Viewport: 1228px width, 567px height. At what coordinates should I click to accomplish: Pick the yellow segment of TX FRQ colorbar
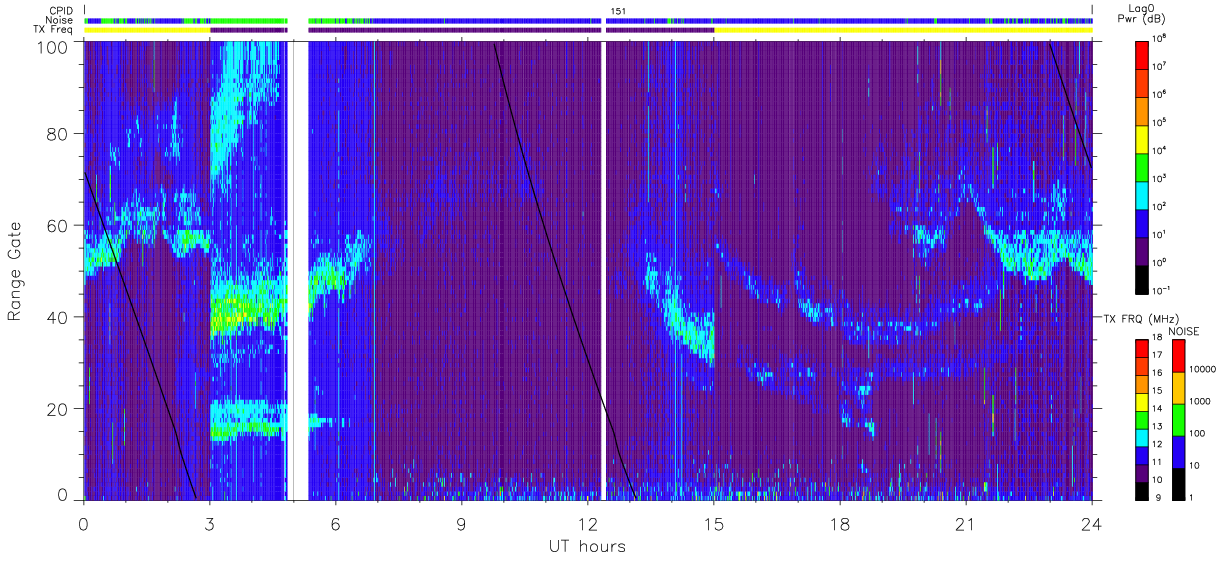[1142, 402]
